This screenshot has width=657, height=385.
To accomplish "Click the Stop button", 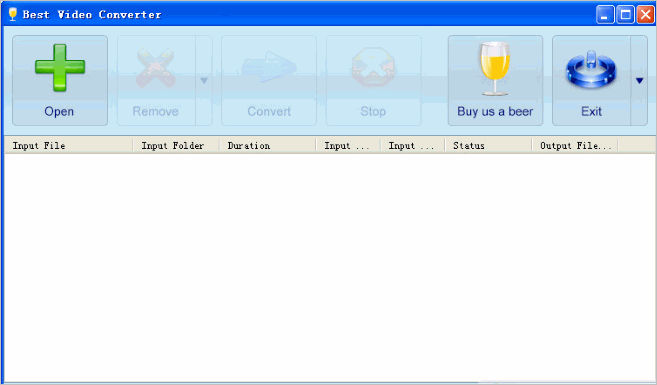I will (x=373, y=80).
